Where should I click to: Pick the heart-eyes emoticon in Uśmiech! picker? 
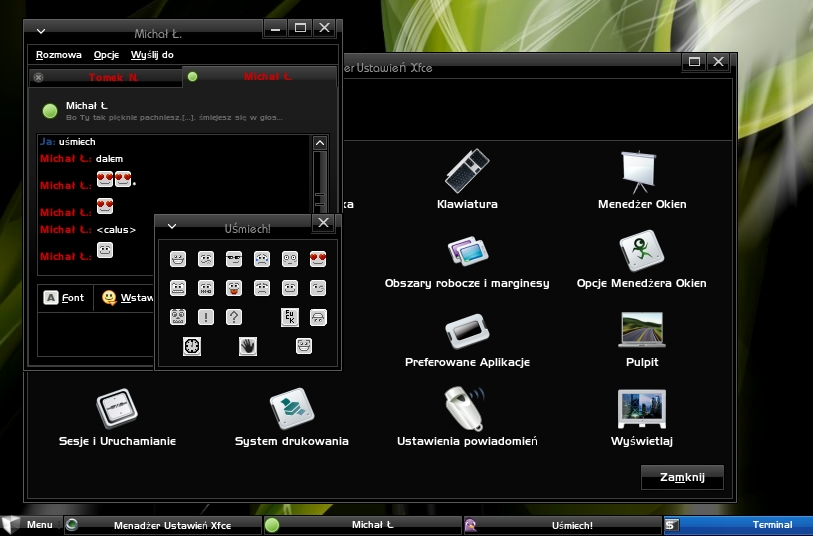tap(318, 259)
